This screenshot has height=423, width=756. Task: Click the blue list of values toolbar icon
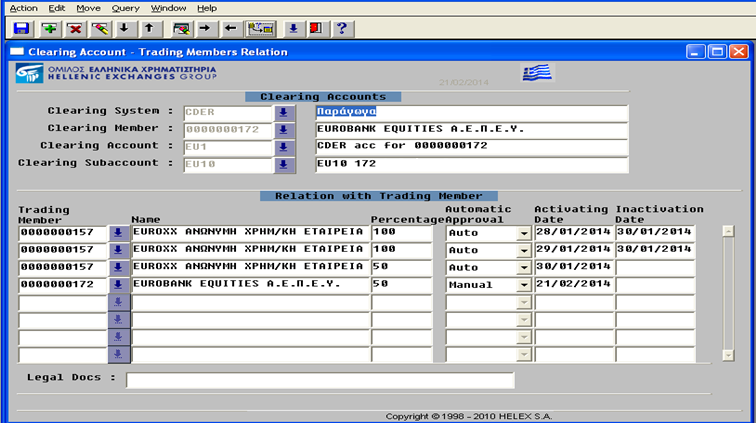293,29
